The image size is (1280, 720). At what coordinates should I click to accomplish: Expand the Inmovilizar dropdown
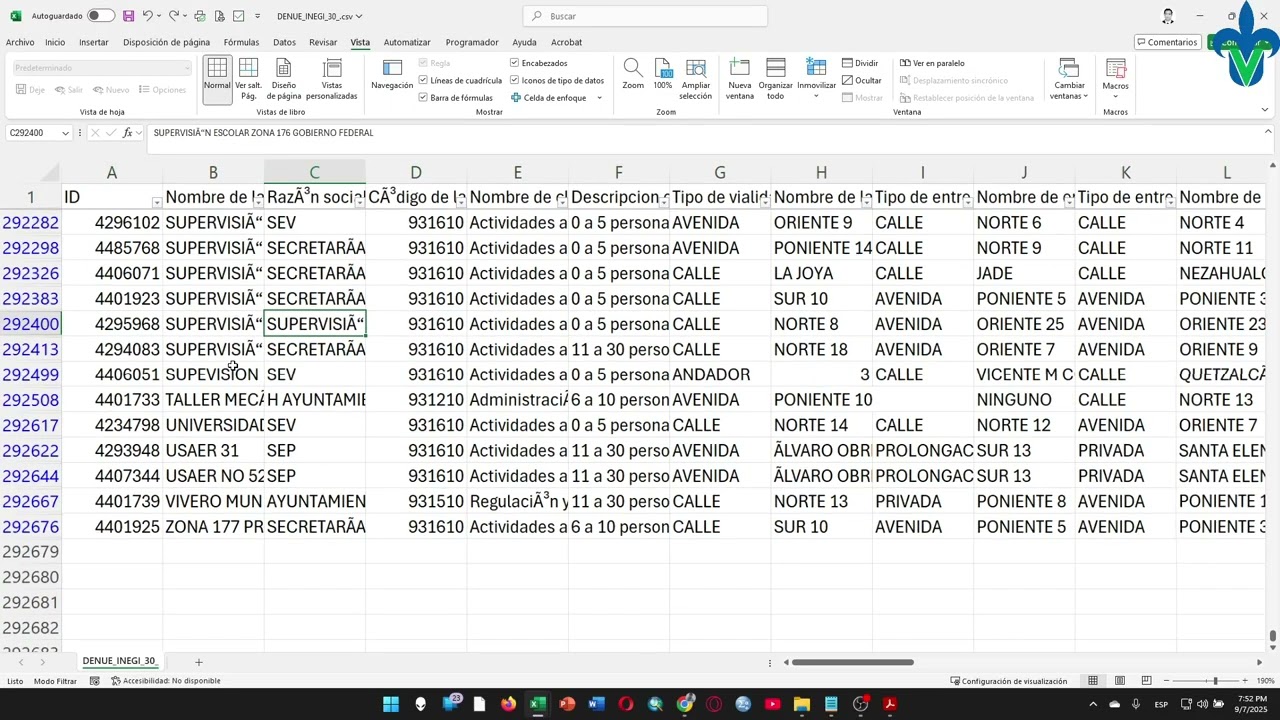816,96
